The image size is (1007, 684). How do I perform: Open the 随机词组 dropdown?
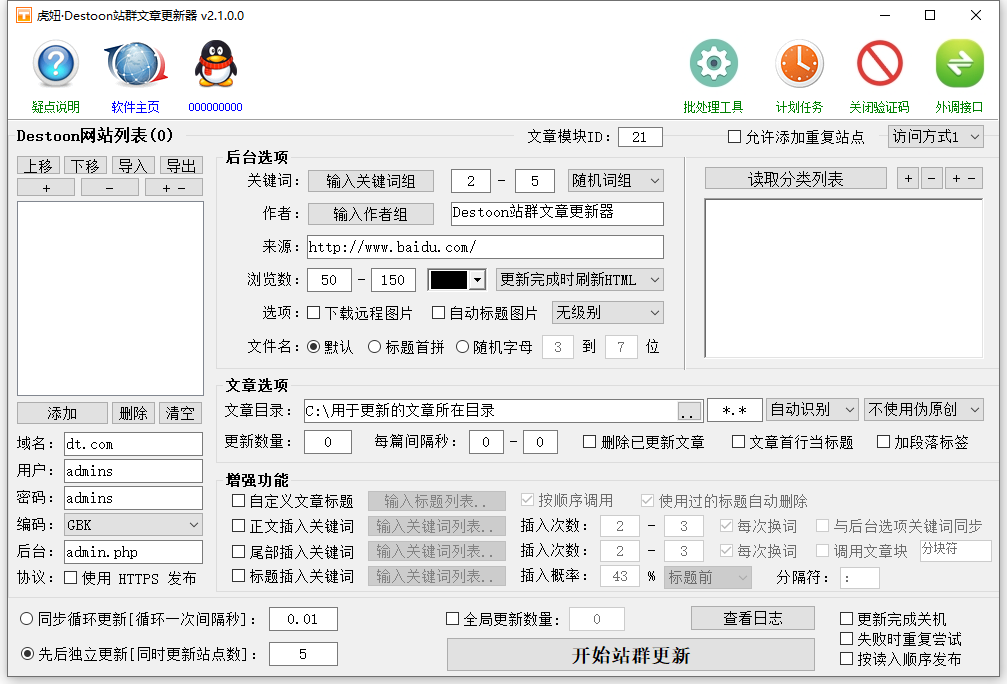(x=615, y=180)
